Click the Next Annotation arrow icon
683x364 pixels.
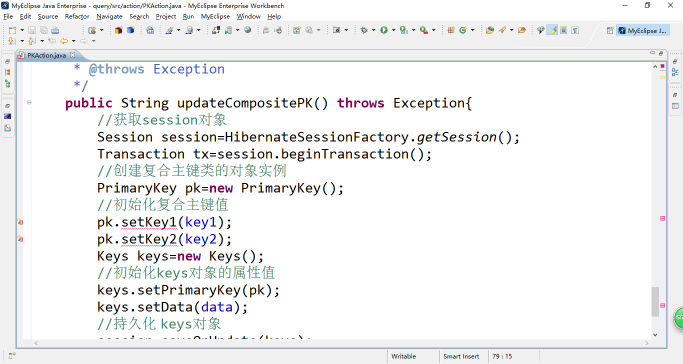12,40
